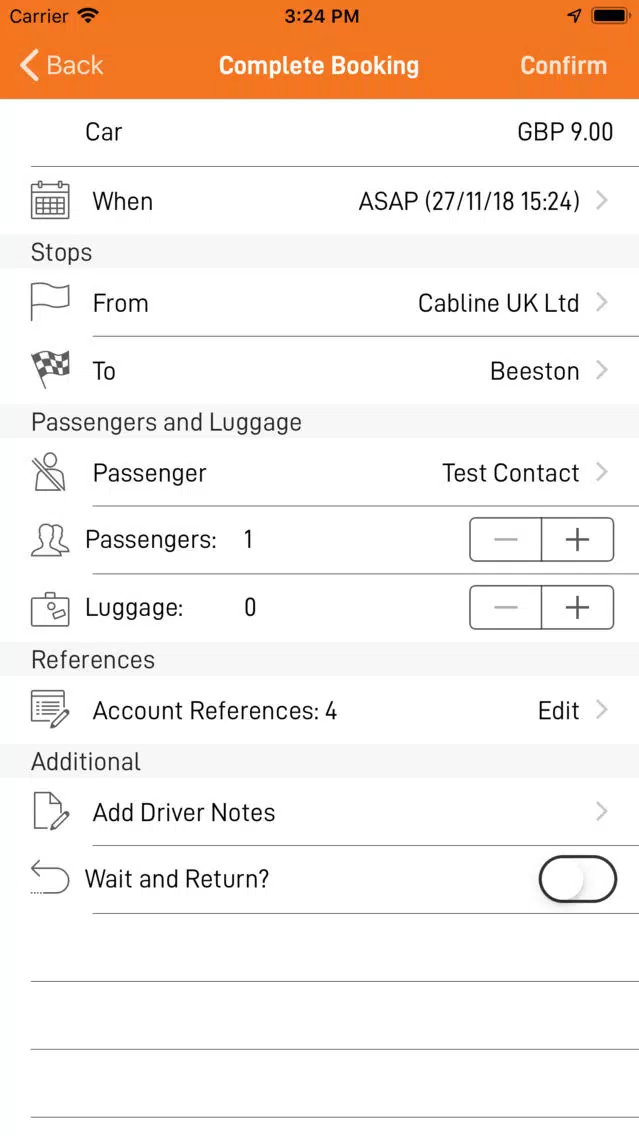Image resolution: width=639 pixels, height=1136 pixels.
Task: Open the Cabline UK Ltd pickup chevron
Action: [601, 303]
